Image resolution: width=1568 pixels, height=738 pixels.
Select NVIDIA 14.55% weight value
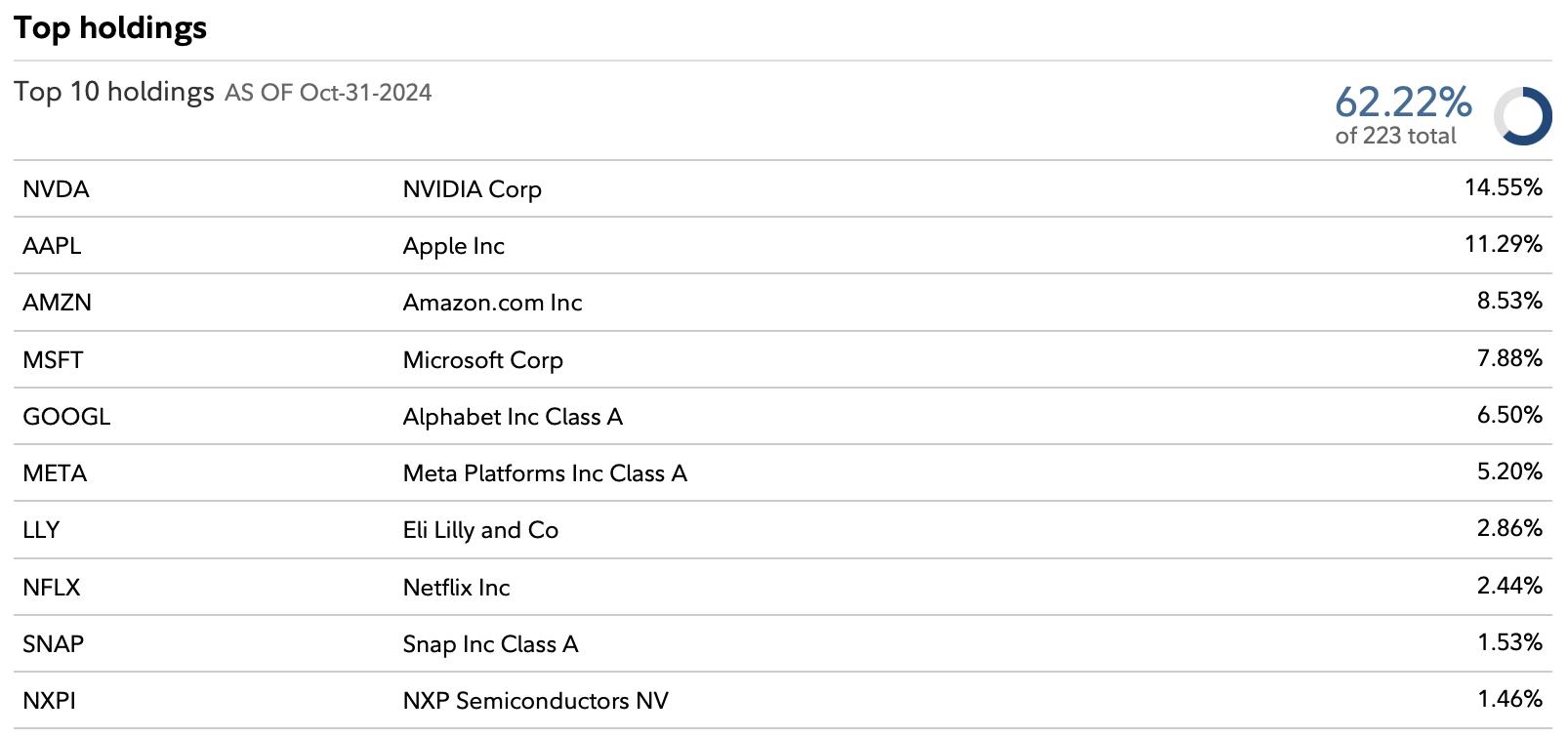click(x=1503, y=187)
